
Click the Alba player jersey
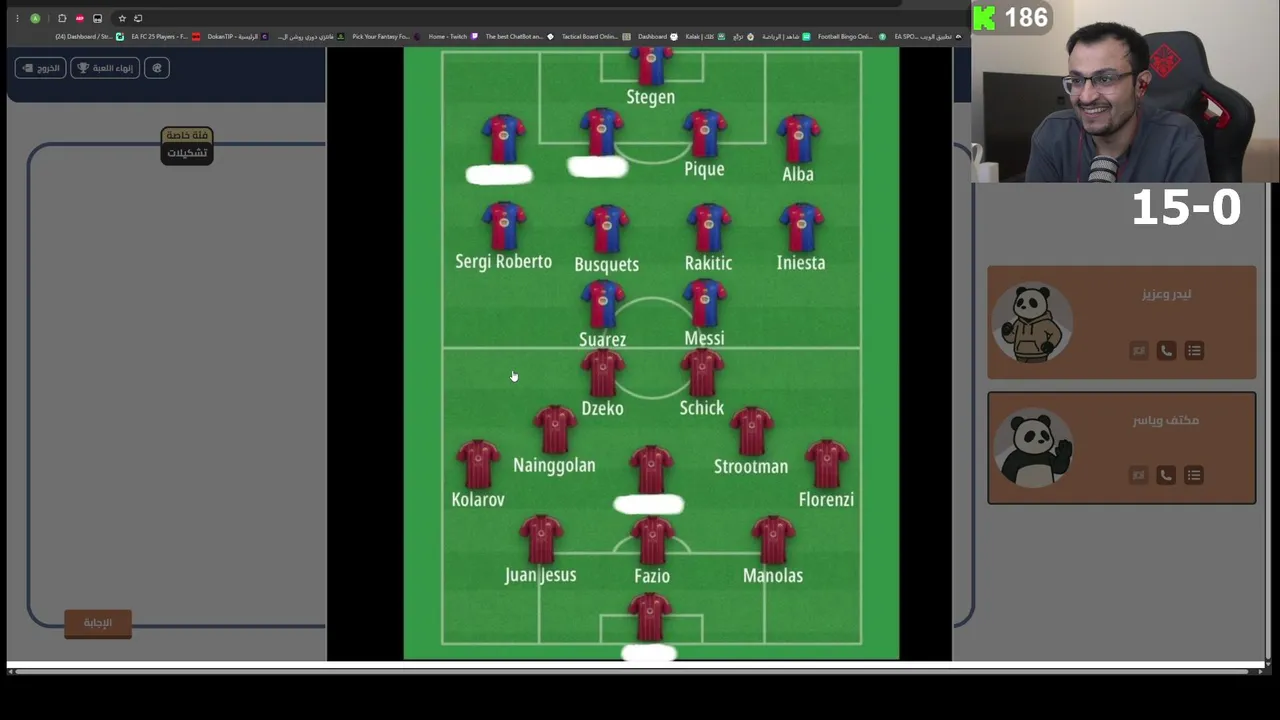pos(798,138)
